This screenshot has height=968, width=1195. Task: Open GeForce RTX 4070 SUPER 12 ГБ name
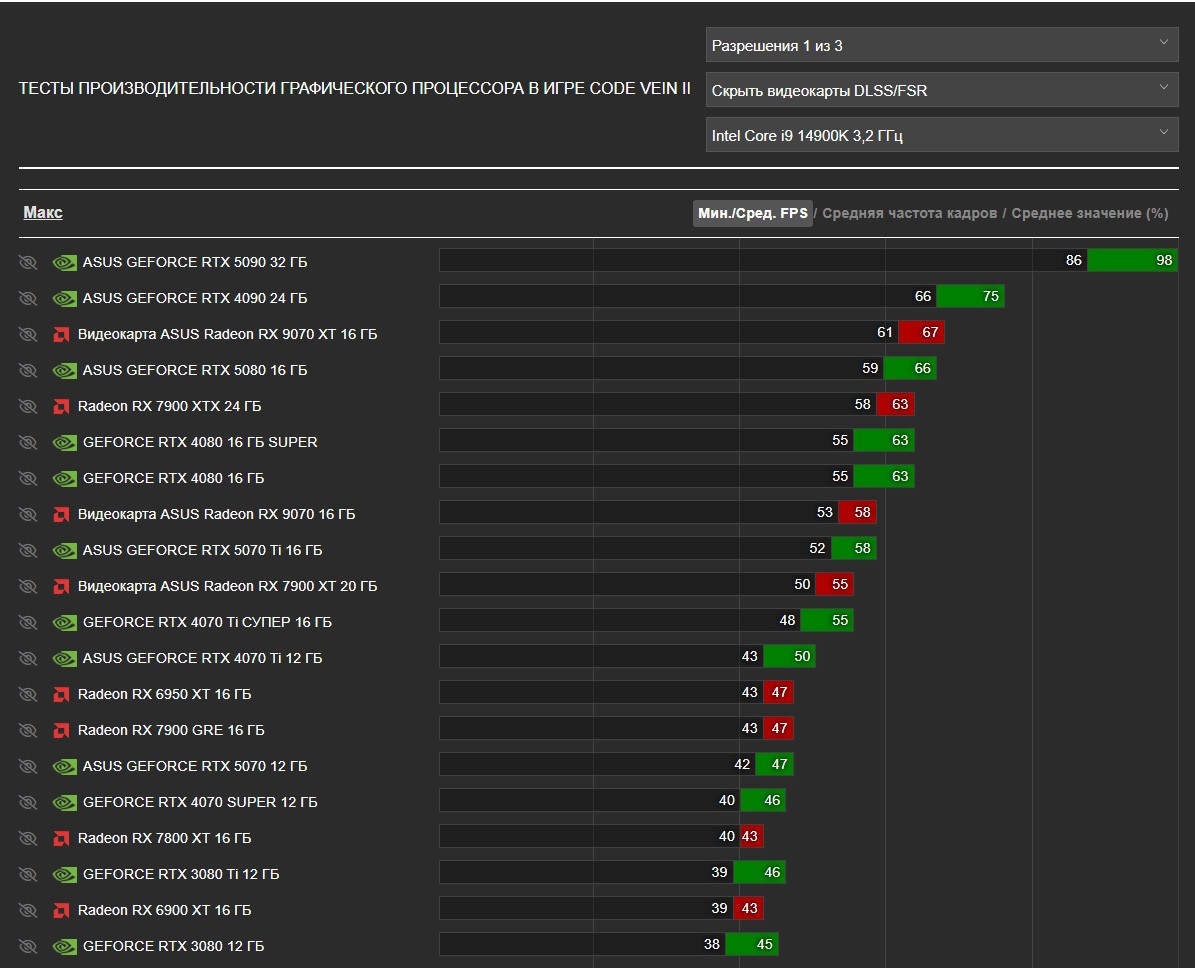[200, 802]
